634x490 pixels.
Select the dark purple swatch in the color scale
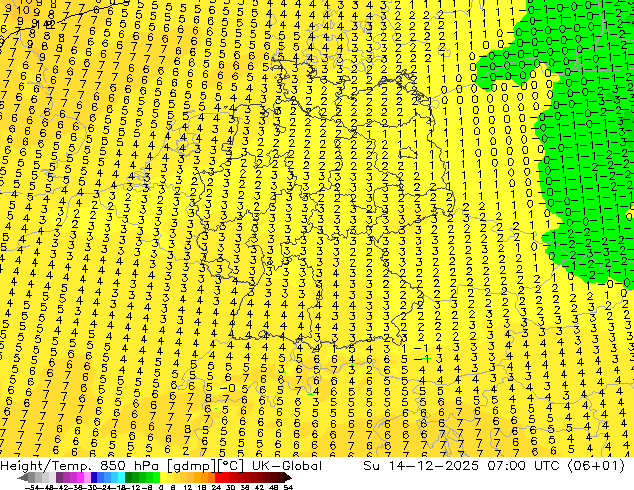tap(59, 477)
